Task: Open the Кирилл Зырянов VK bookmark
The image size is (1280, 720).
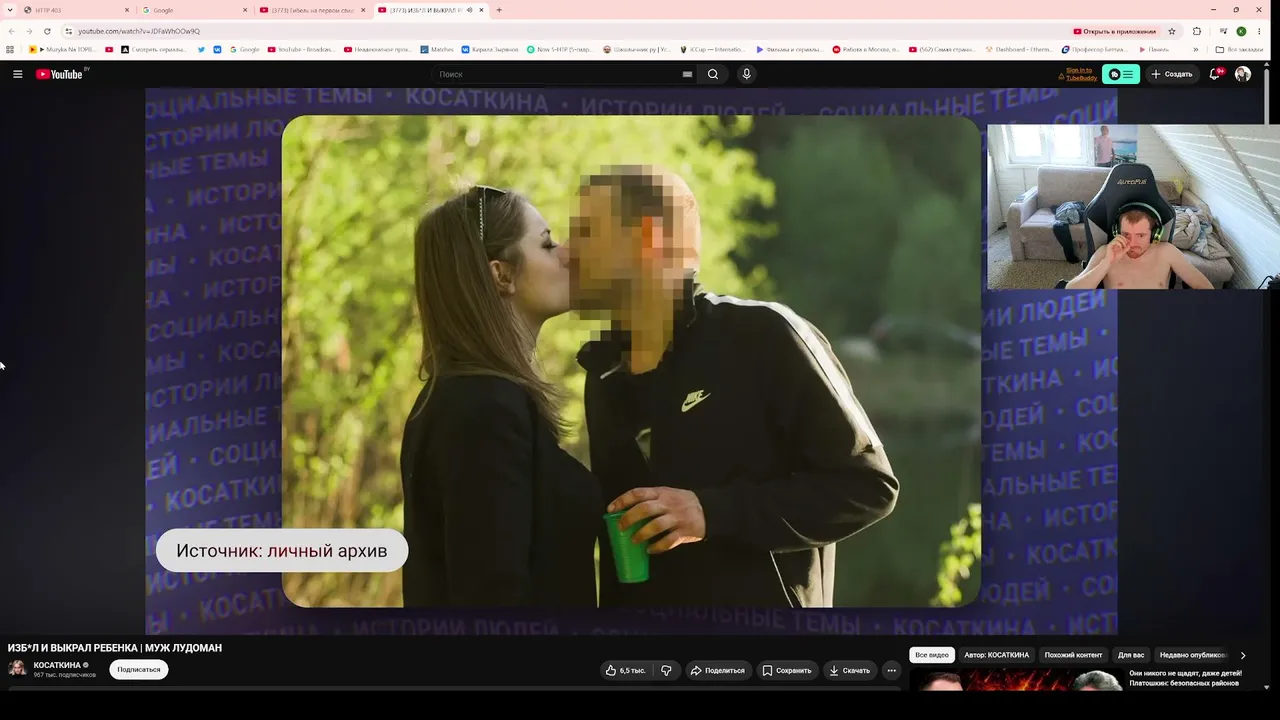Action: click(490, 49)
